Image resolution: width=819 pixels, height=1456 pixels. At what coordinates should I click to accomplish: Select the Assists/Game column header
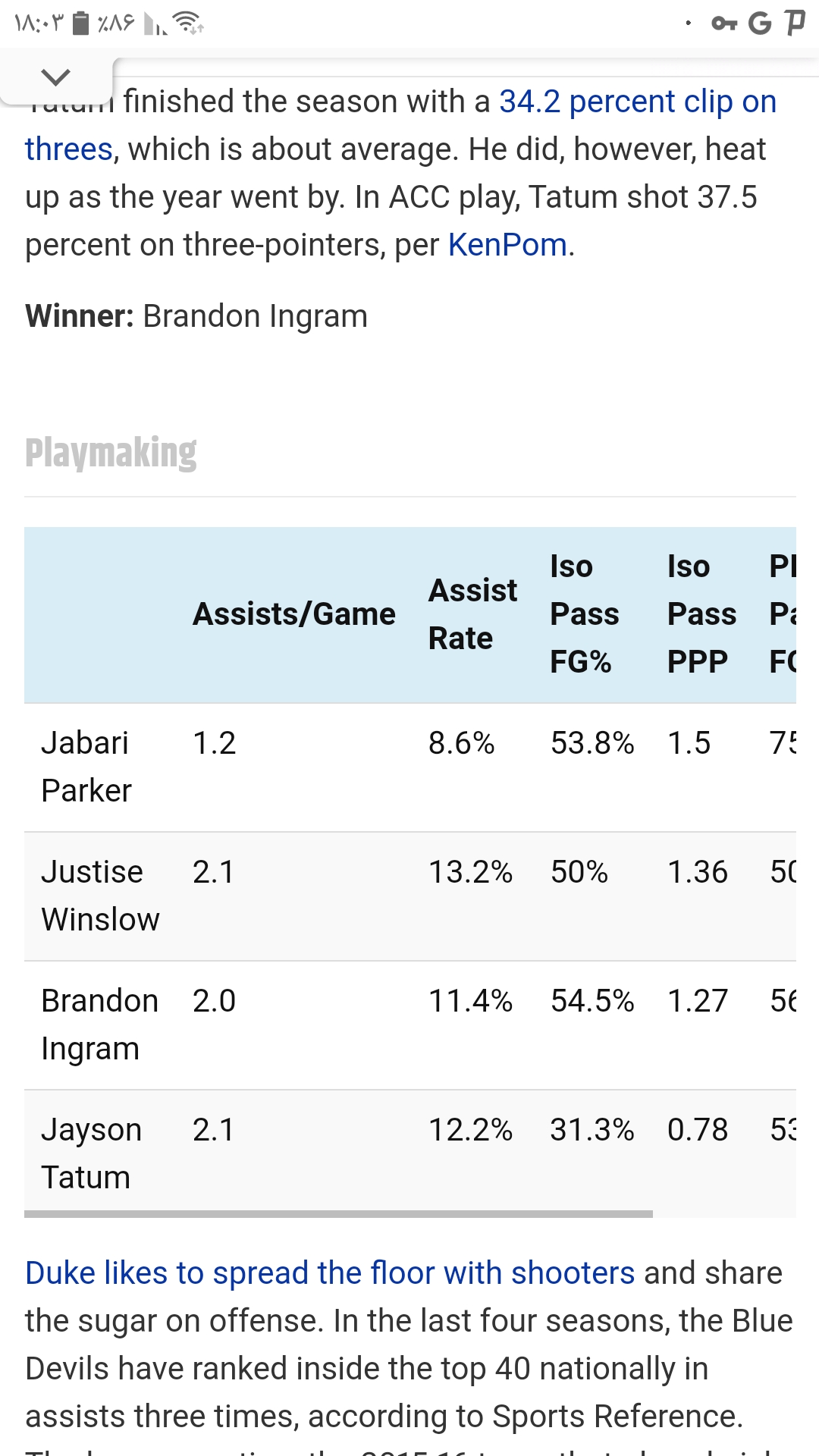pyautogui.click(x=294, y=614)
